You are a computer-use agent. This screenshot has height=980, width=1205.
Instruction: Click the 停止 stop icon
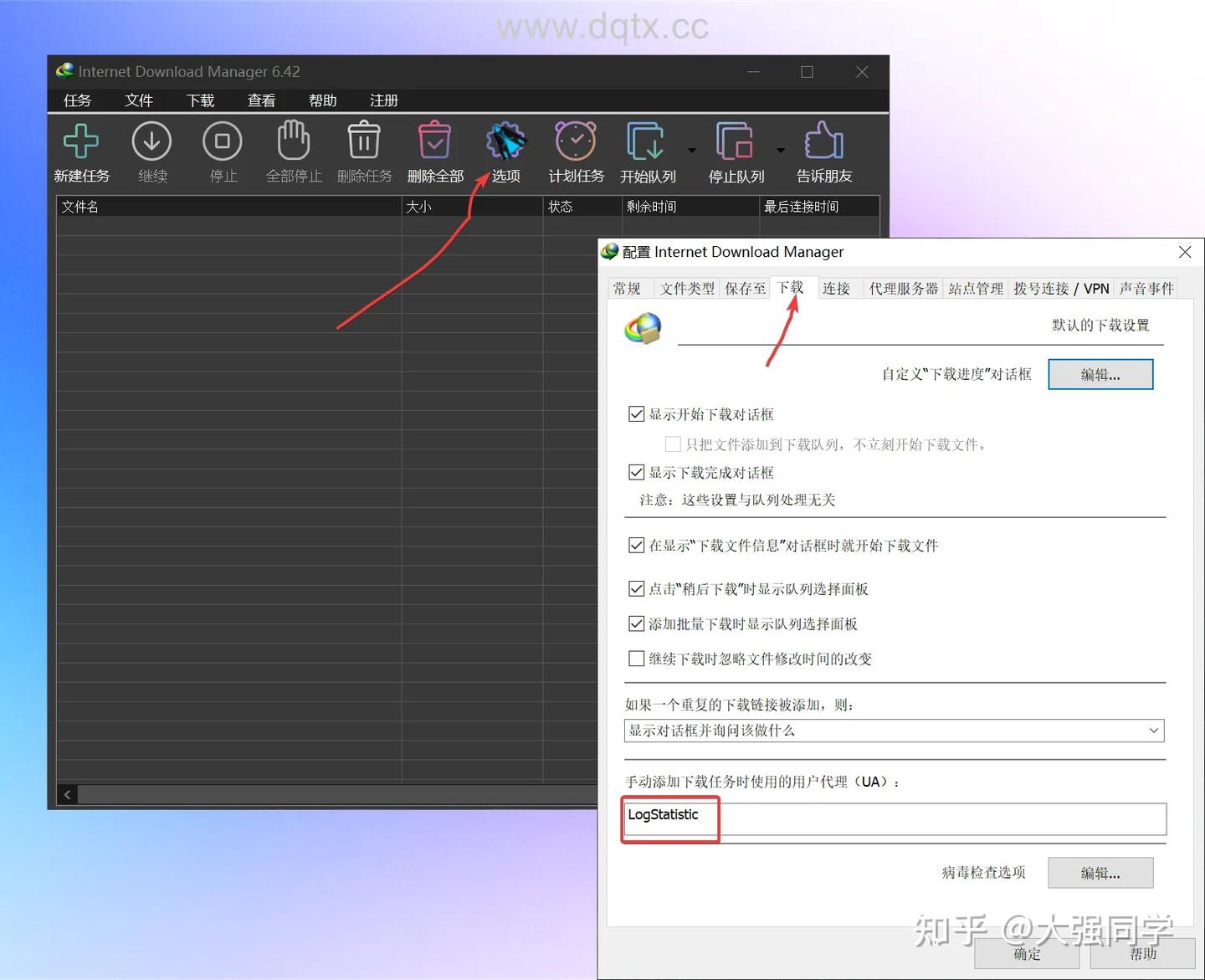click(222, 151)
